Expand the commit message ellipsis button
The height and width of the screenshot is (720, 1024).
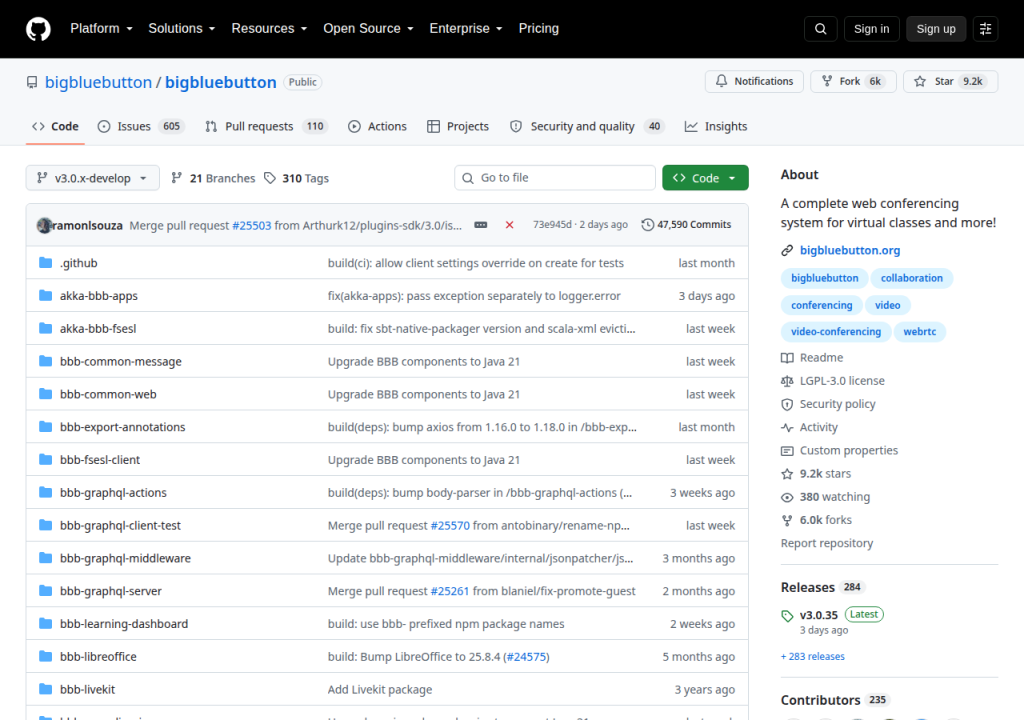click(x=481, y=225)
